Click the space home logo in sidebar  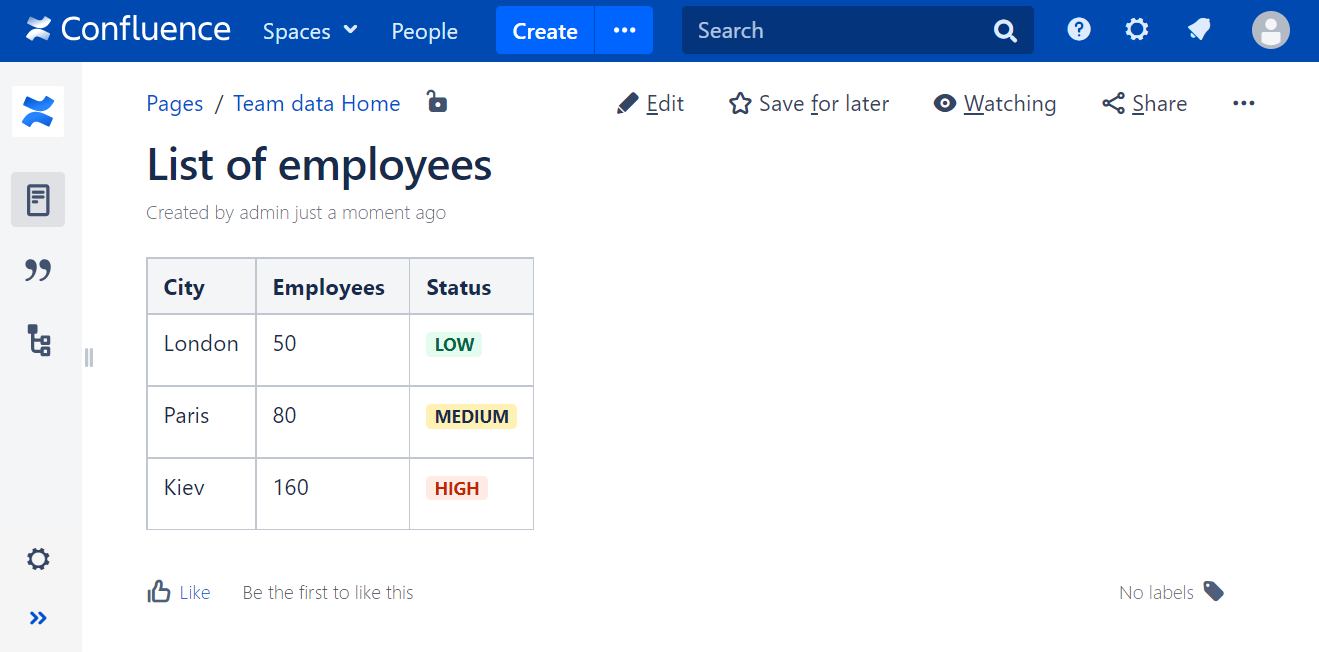pos(38,111)
